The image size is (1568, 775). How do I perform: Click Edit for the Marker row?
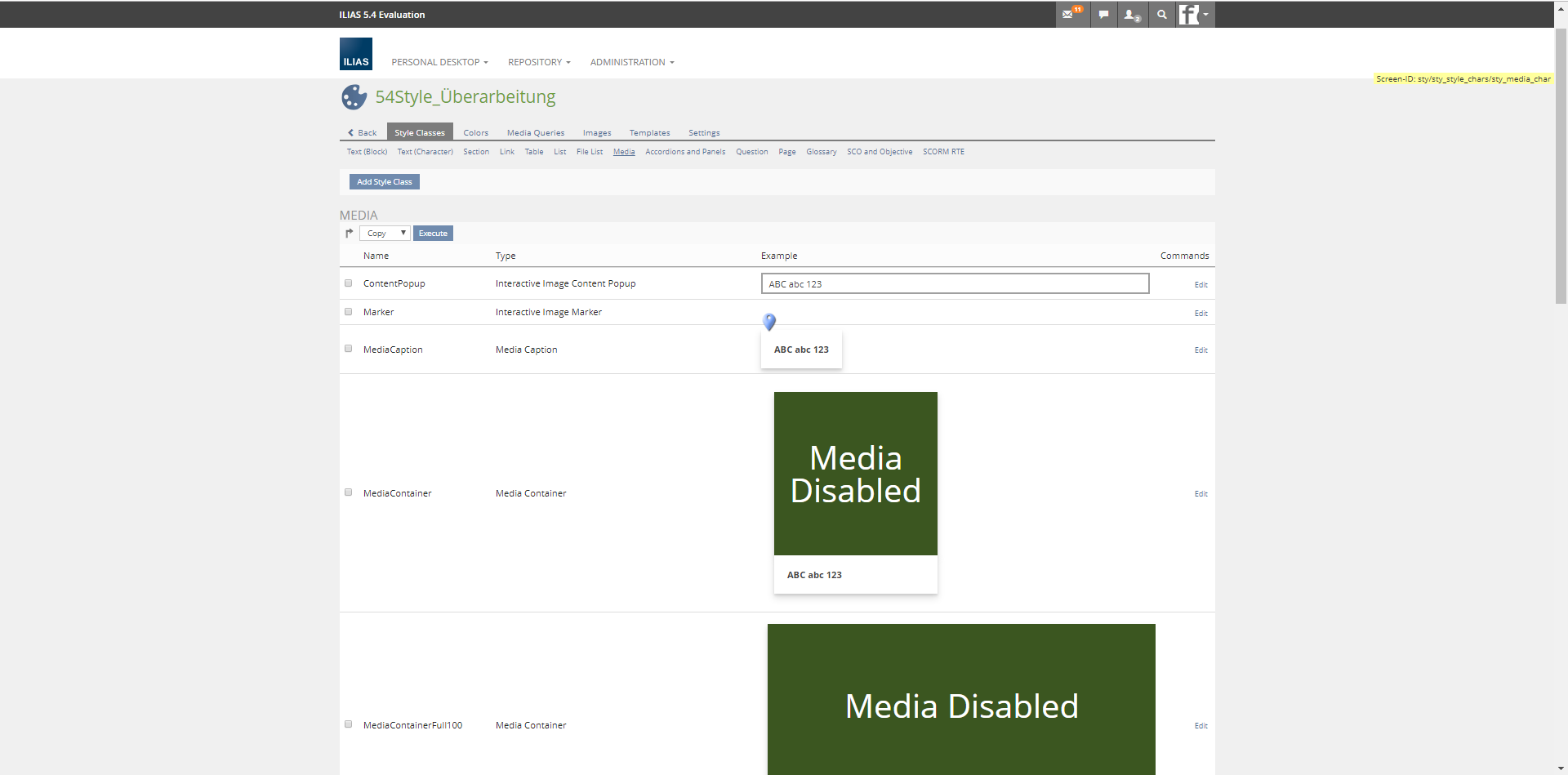coord(1200,313)
